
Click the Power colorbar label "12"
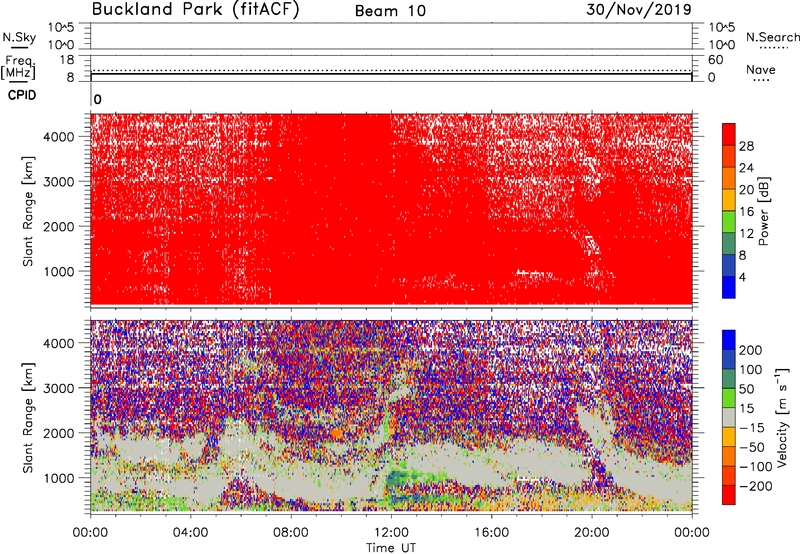[746, 234]
